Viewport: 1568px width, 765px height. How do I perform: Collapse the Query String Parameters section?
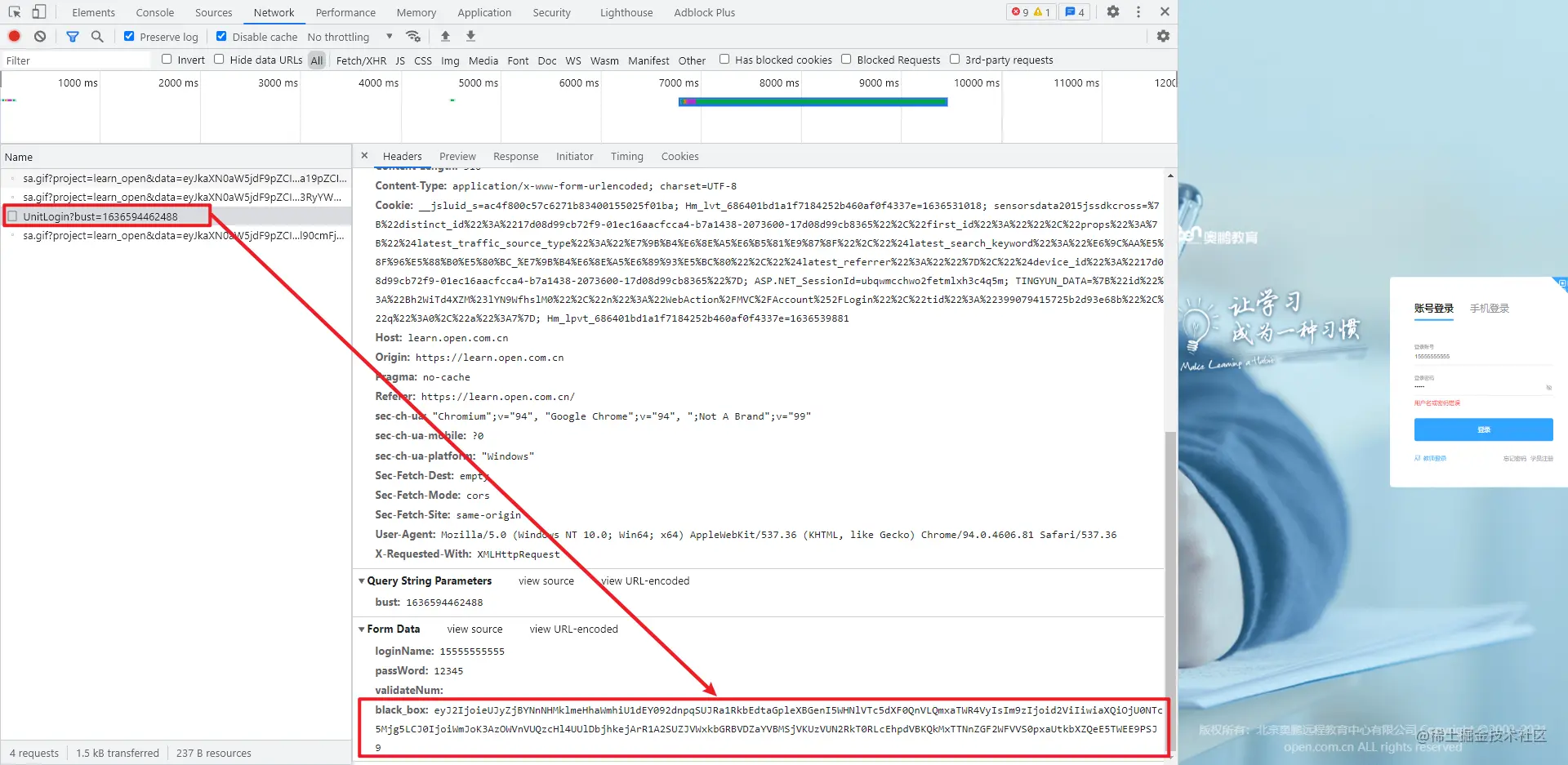coord(362,581)
